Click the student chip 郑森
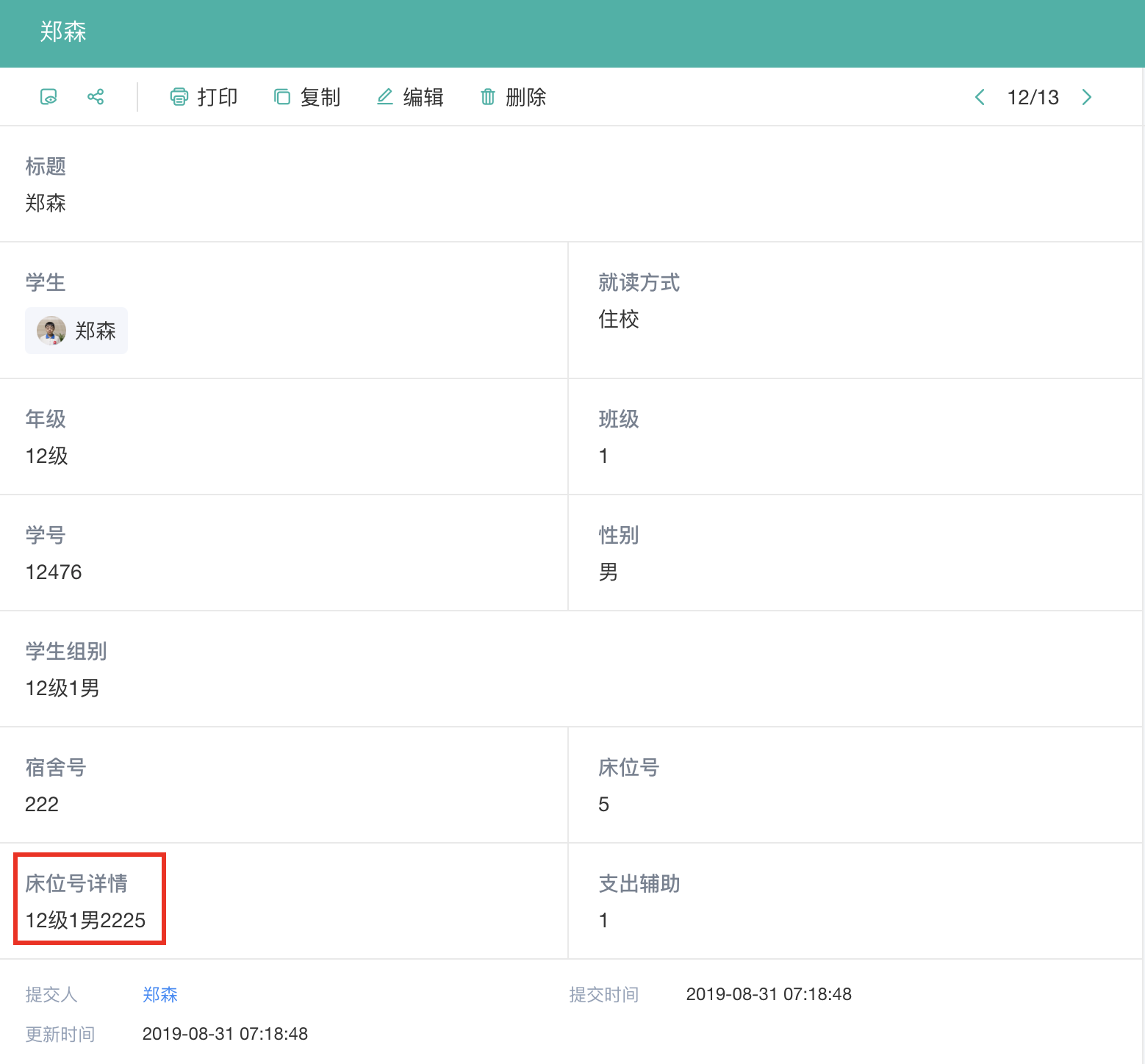 [76, 331]
